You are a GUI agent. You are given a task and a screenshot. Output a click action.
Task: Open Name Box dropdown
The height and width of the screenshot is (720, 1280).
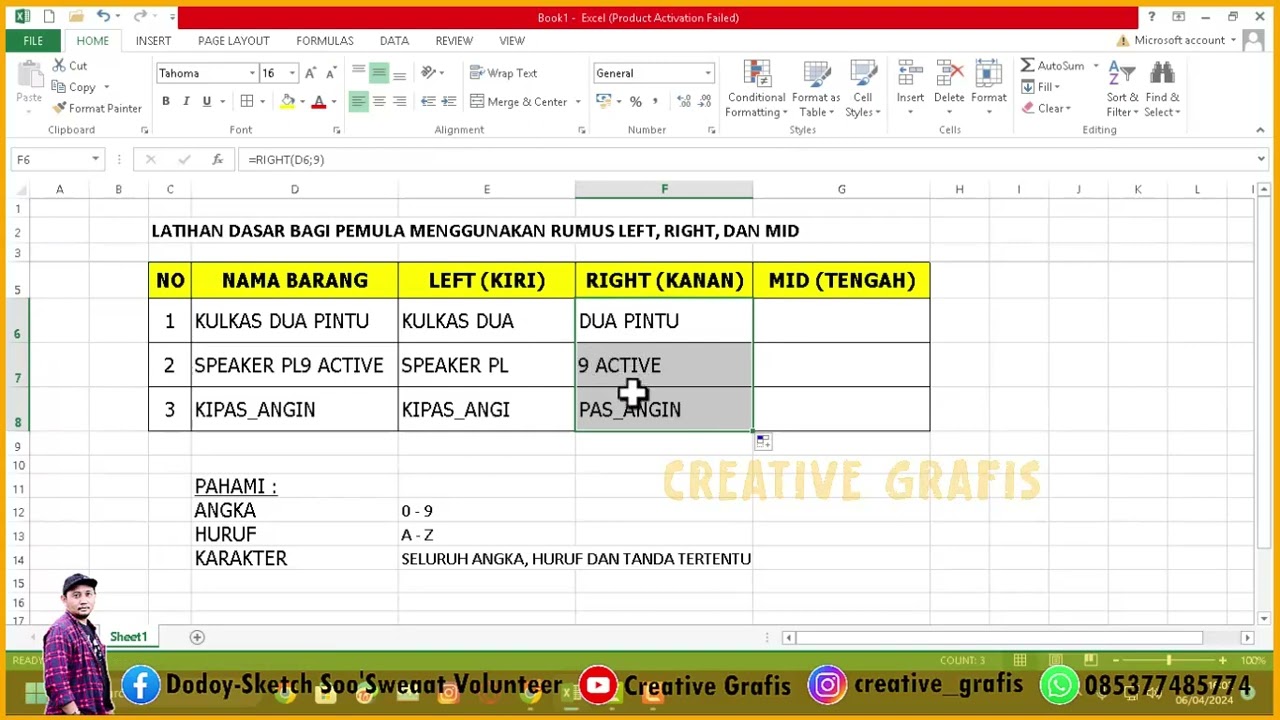tap(95, 159)
